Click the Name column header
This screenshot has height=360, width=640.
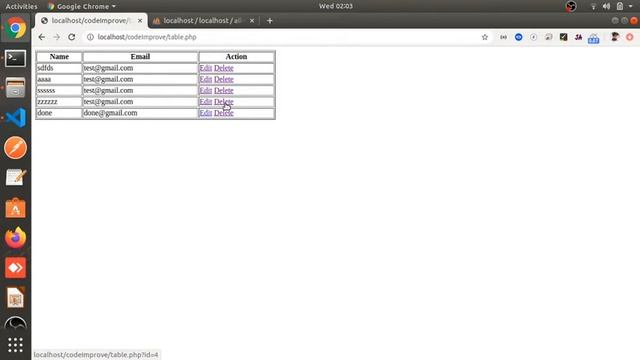(x=59, y=57)
